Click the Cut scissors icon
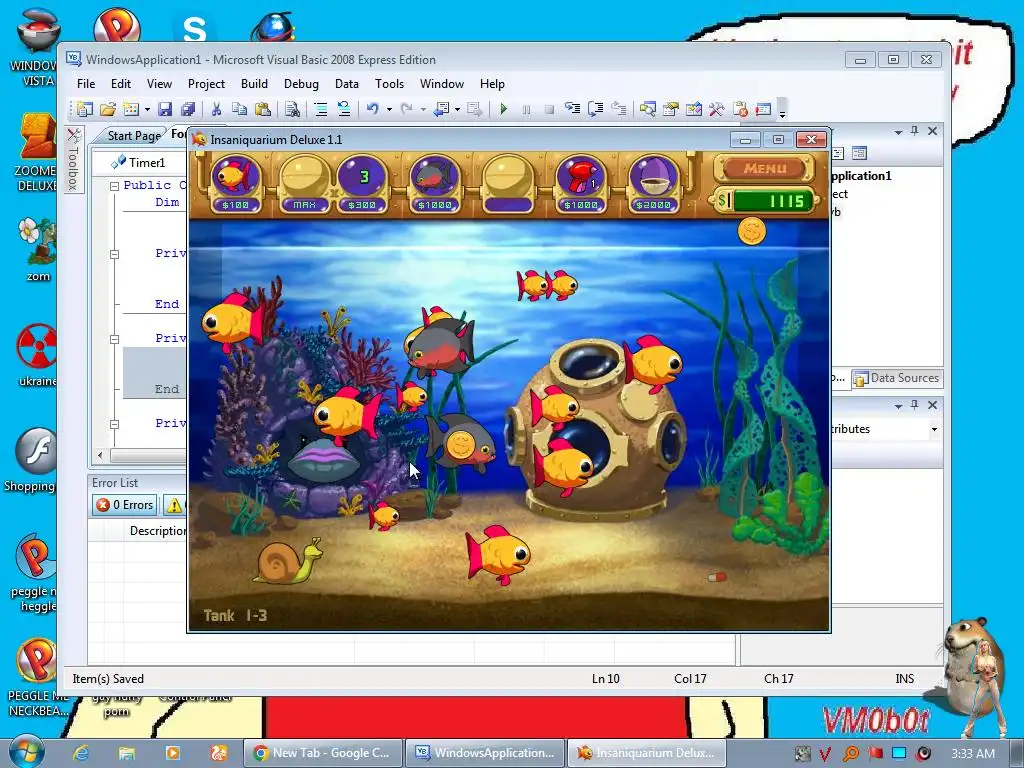1024x768 pixels. (x=216, y=109)
